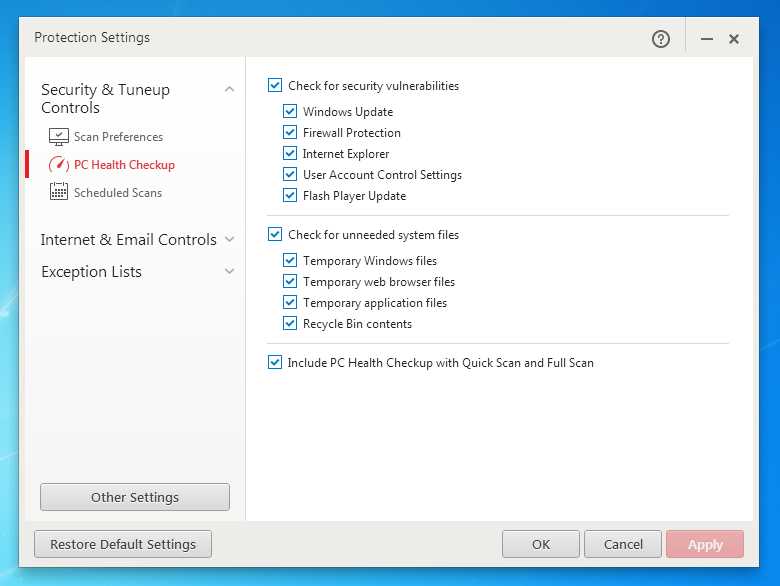The height and width of the screenshot is (586, 780).
Task: Toggle Include PC Health Checkup with scans
Action: point(275,363)
